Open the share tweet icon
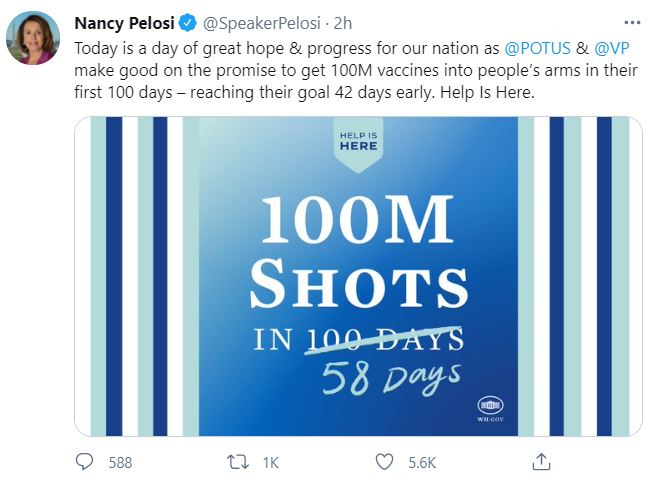This screenshot has width=656, height=484. click(541, 462)
